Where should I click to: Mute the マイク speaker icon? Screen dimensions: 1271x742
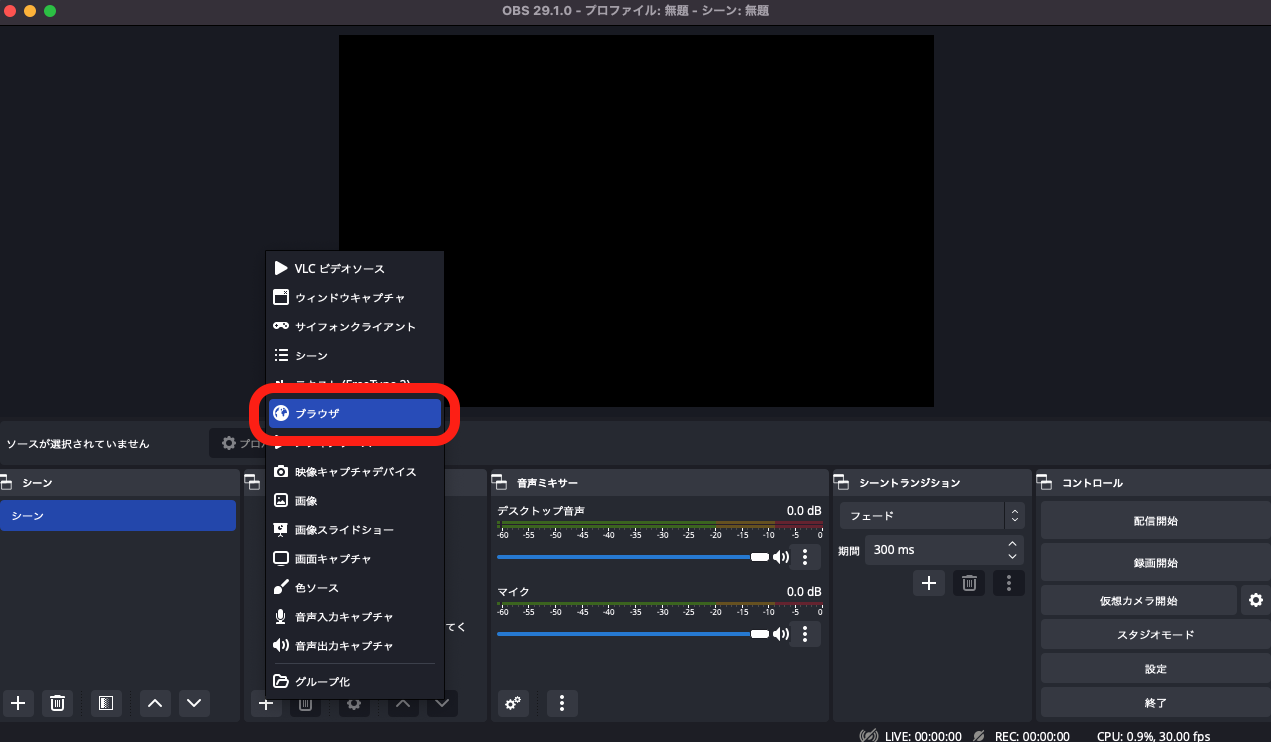point(781,634)
